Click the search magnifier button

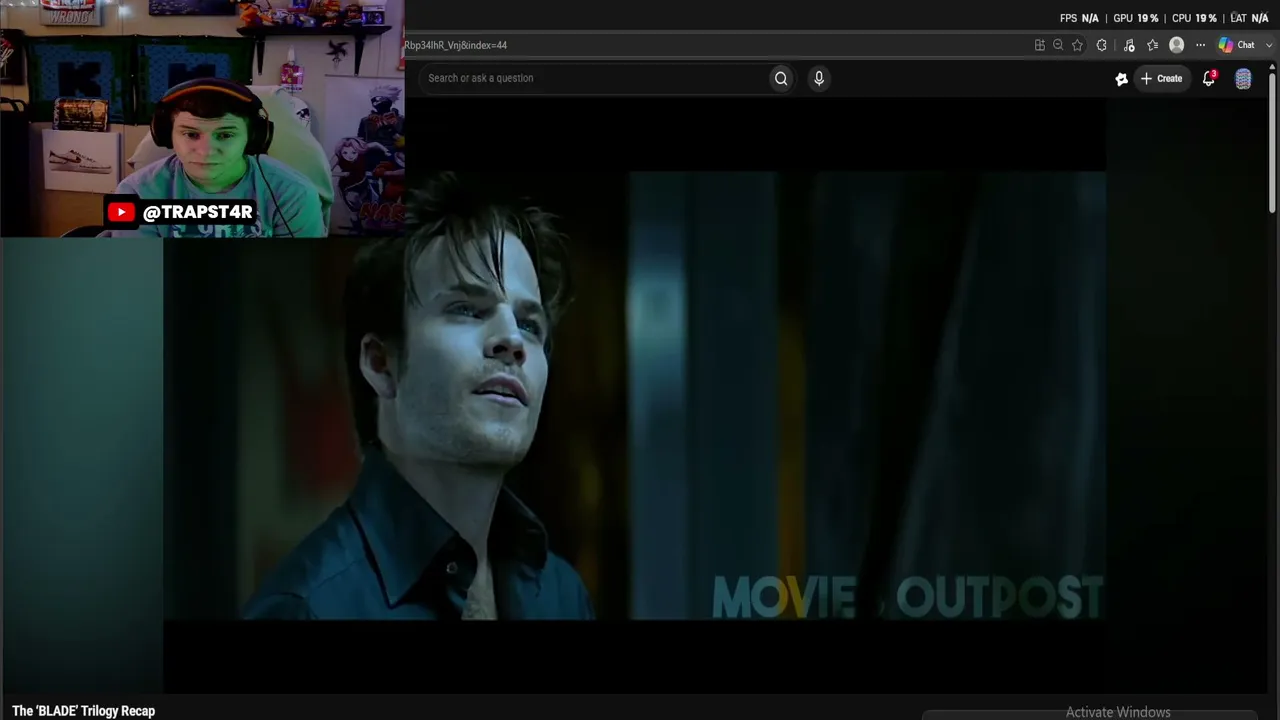(x=781, y=78)
